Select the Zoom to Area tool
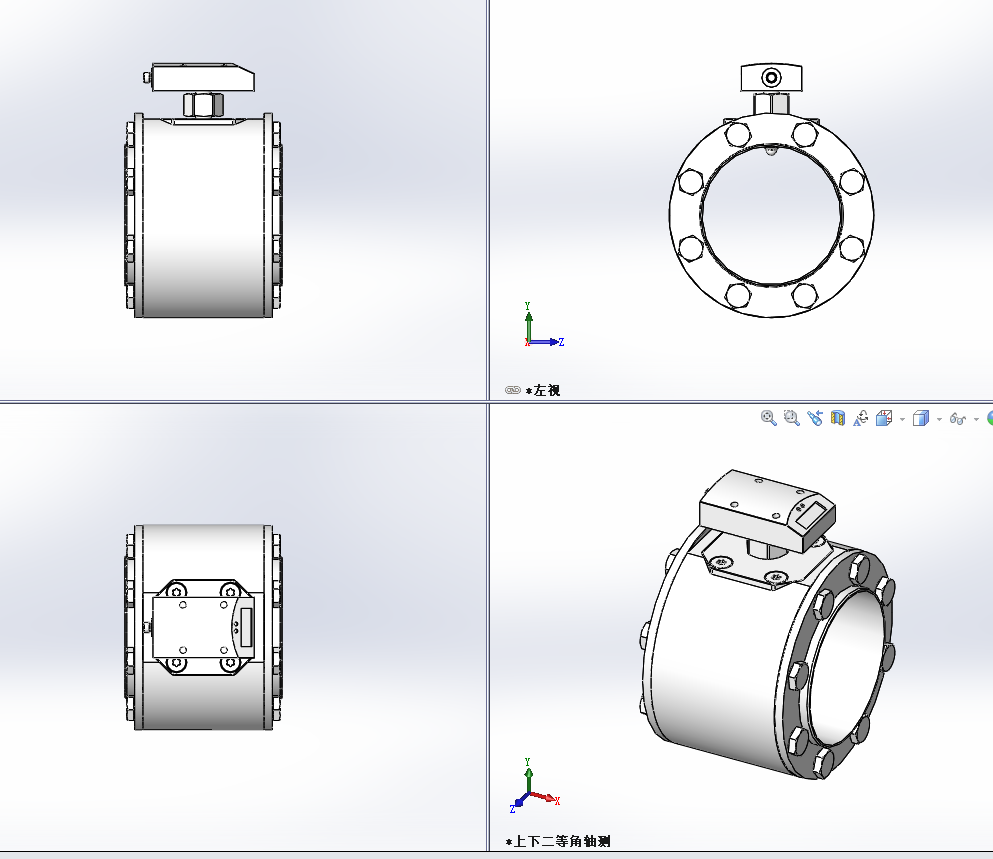993x859 pixels. click(792, 418)
